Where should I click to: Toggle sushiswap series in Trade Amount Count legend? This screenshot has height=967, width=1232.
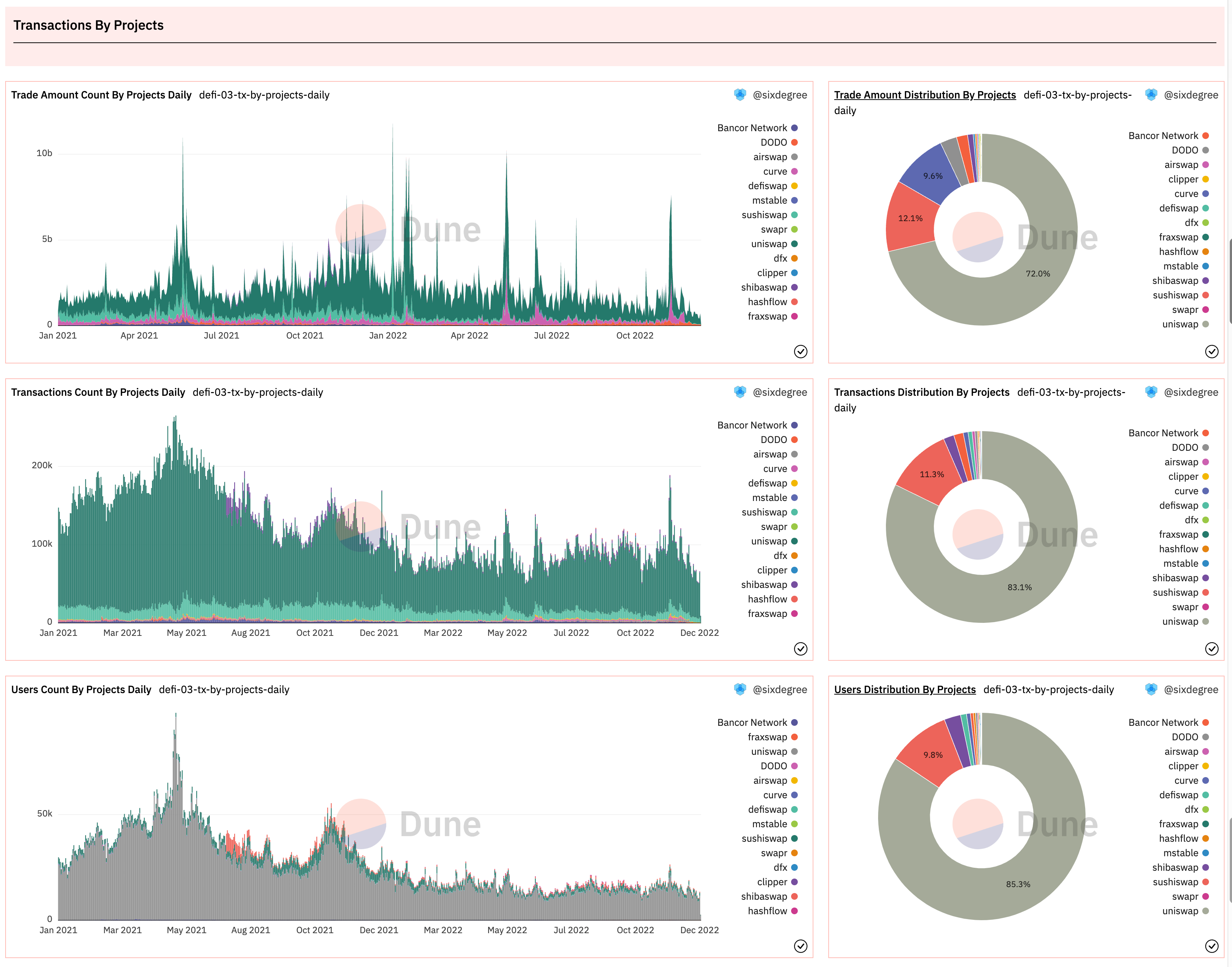point(770,215)
